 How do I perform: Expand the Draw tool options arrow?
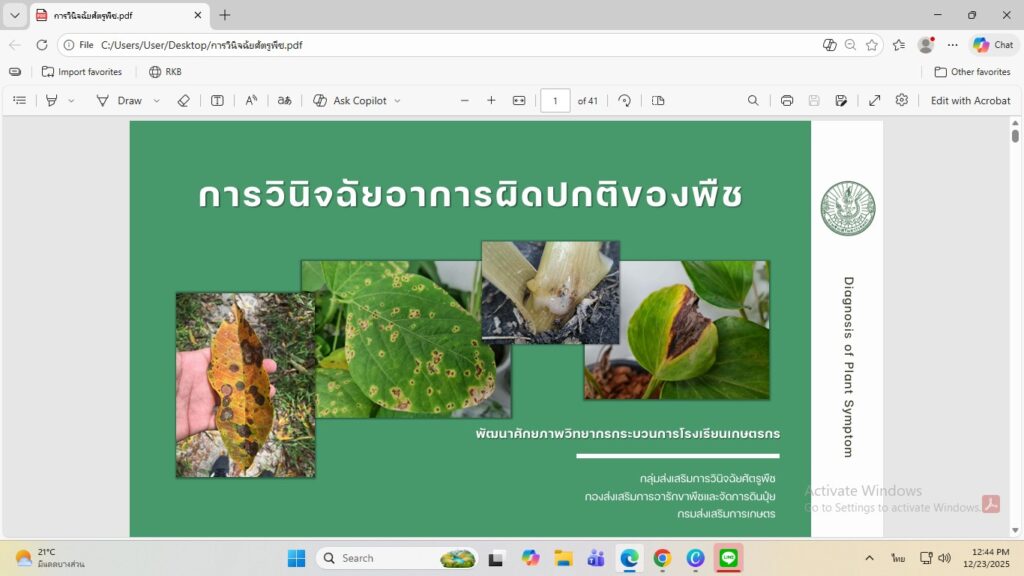[x=157, y=100]
